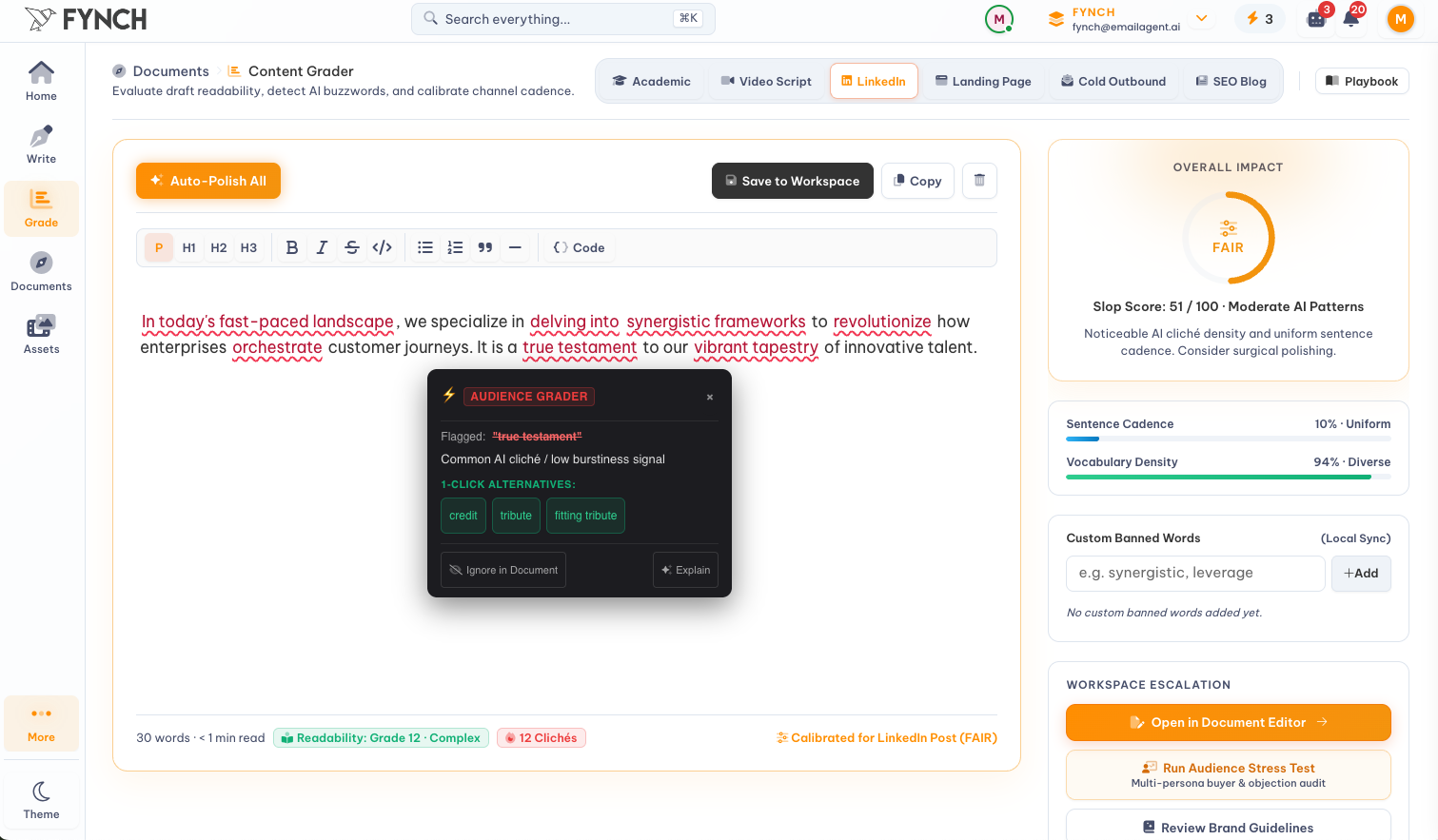Close the Audience Grader popup

coord(710,397)
